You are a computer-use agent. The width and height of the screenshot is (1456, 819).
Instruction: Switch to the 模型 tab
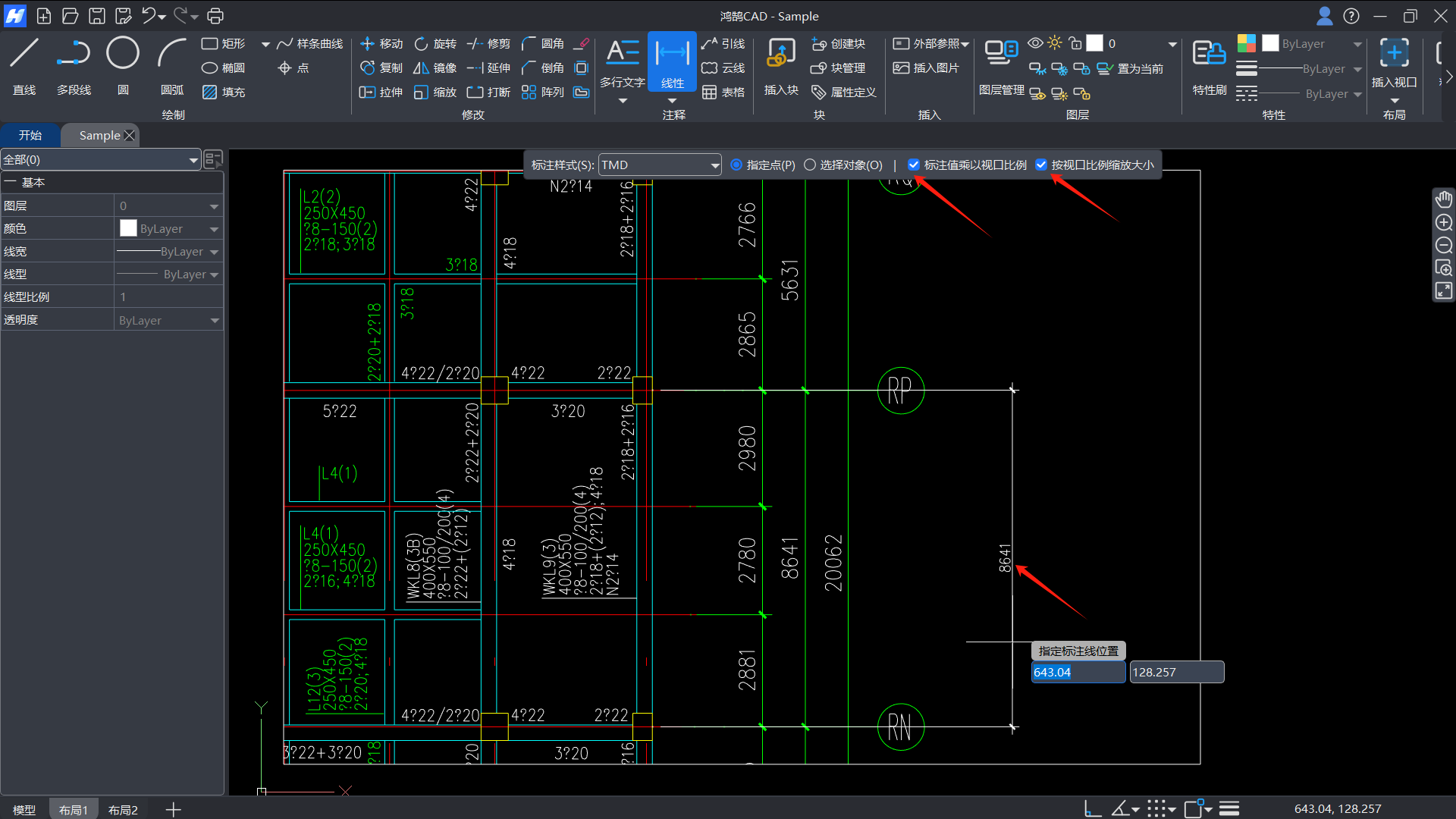click(24, 810)
